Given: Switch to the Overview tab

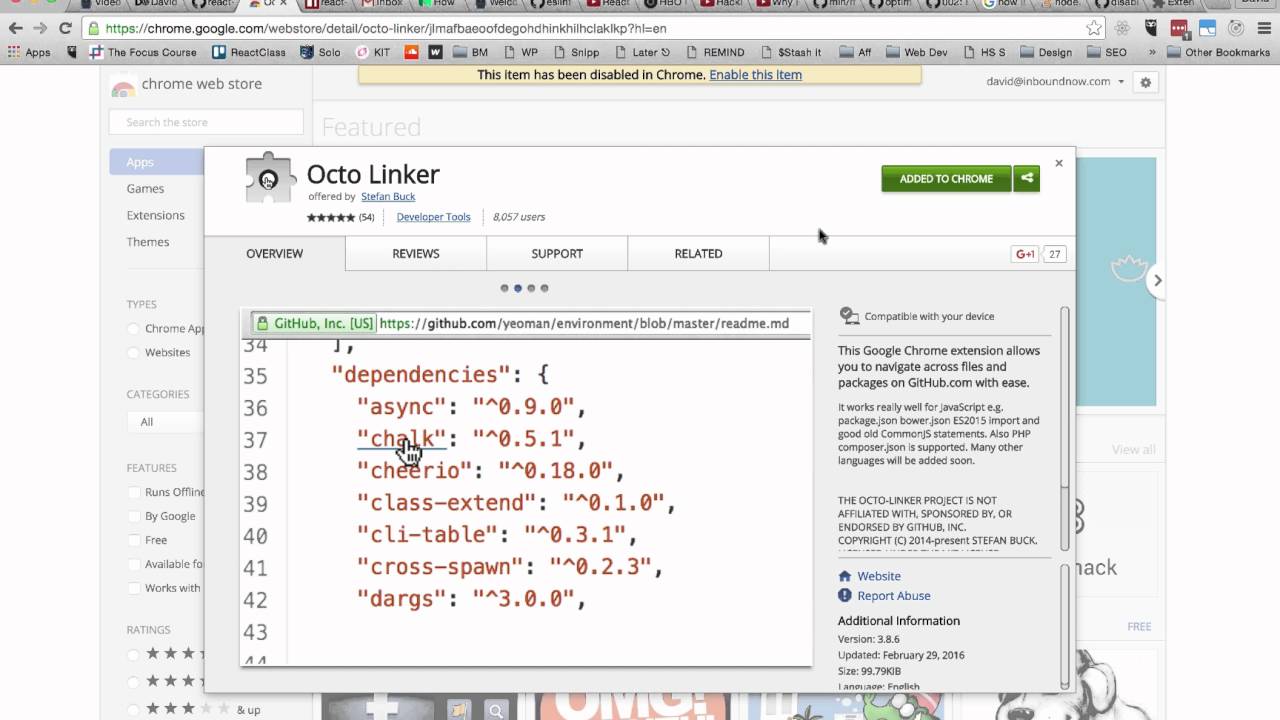Looking at the screenshot, I should (275, 254).
